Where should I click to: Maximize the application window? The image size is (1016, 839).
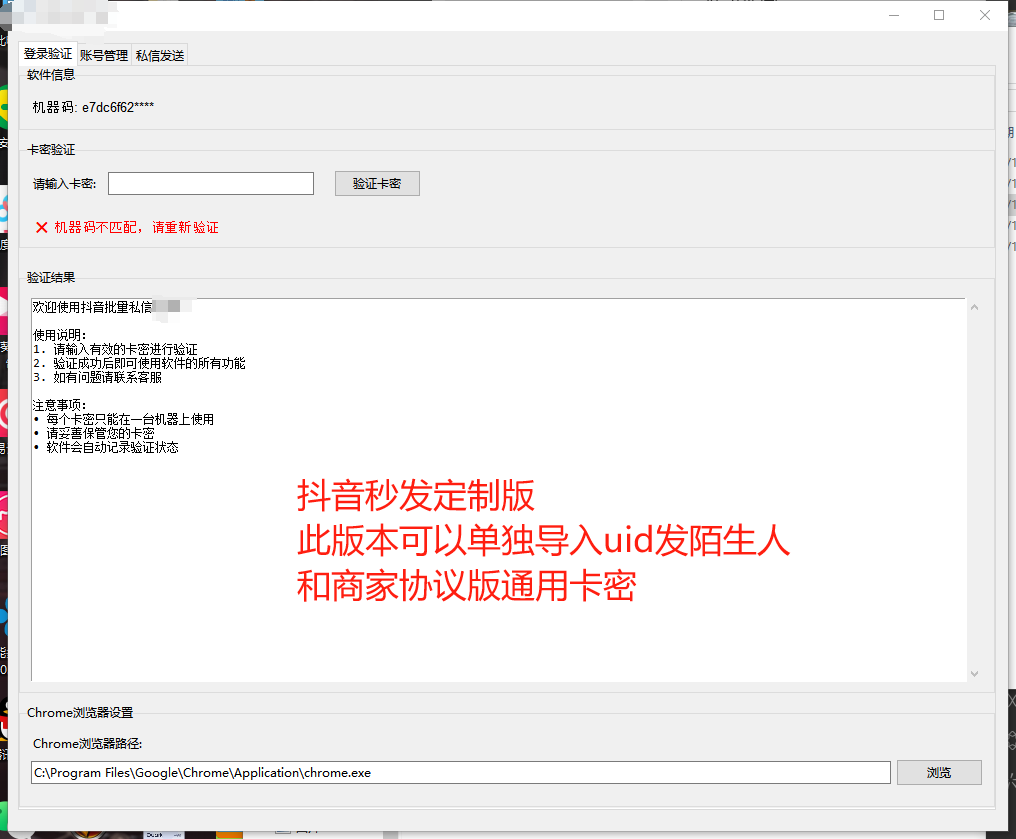click(x=939, y=15)
